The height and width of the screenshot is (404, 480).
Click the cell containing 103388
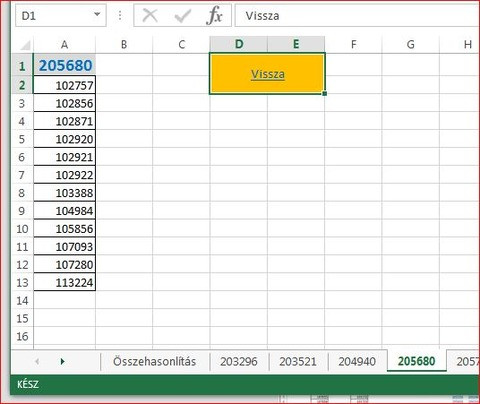pos(65,193)
